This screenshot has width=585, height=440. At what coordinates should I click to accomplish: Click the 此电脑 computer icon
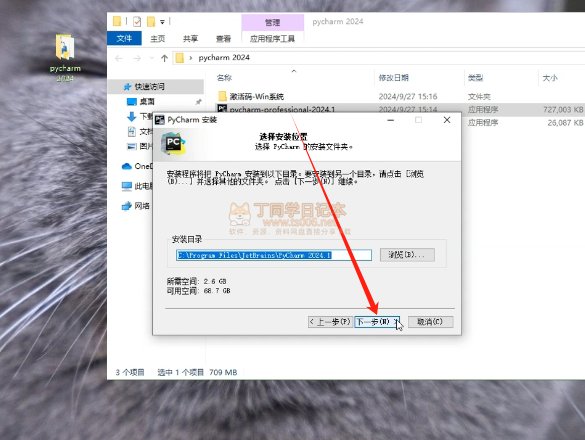[x=127, y=186]
